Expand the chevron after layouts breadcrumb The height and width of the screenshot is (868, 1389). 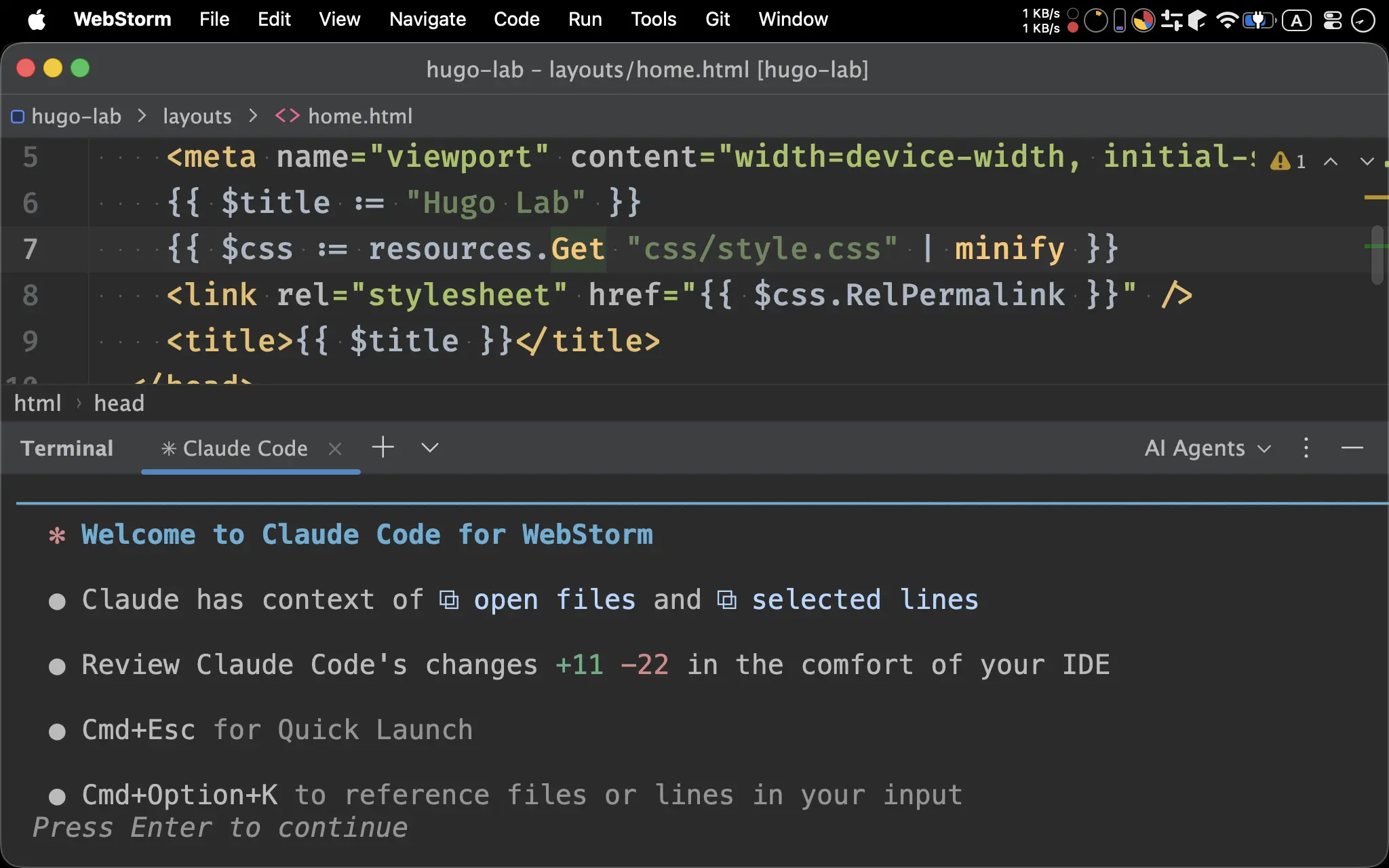(x=253, y=116)
